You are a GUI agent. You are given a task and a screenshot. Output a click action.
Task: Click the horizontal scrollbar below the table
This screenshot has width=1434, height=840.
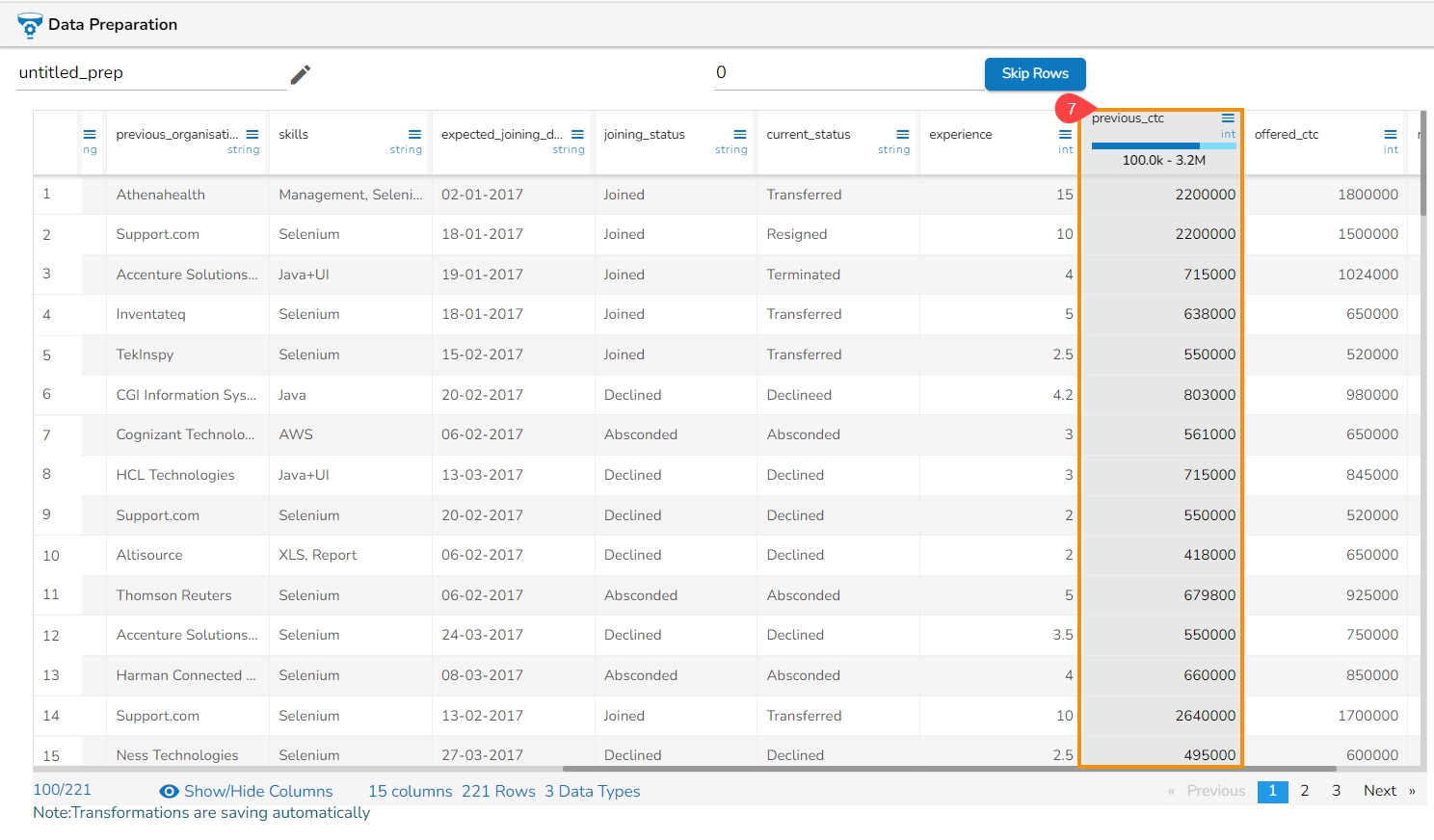(949, 769)
